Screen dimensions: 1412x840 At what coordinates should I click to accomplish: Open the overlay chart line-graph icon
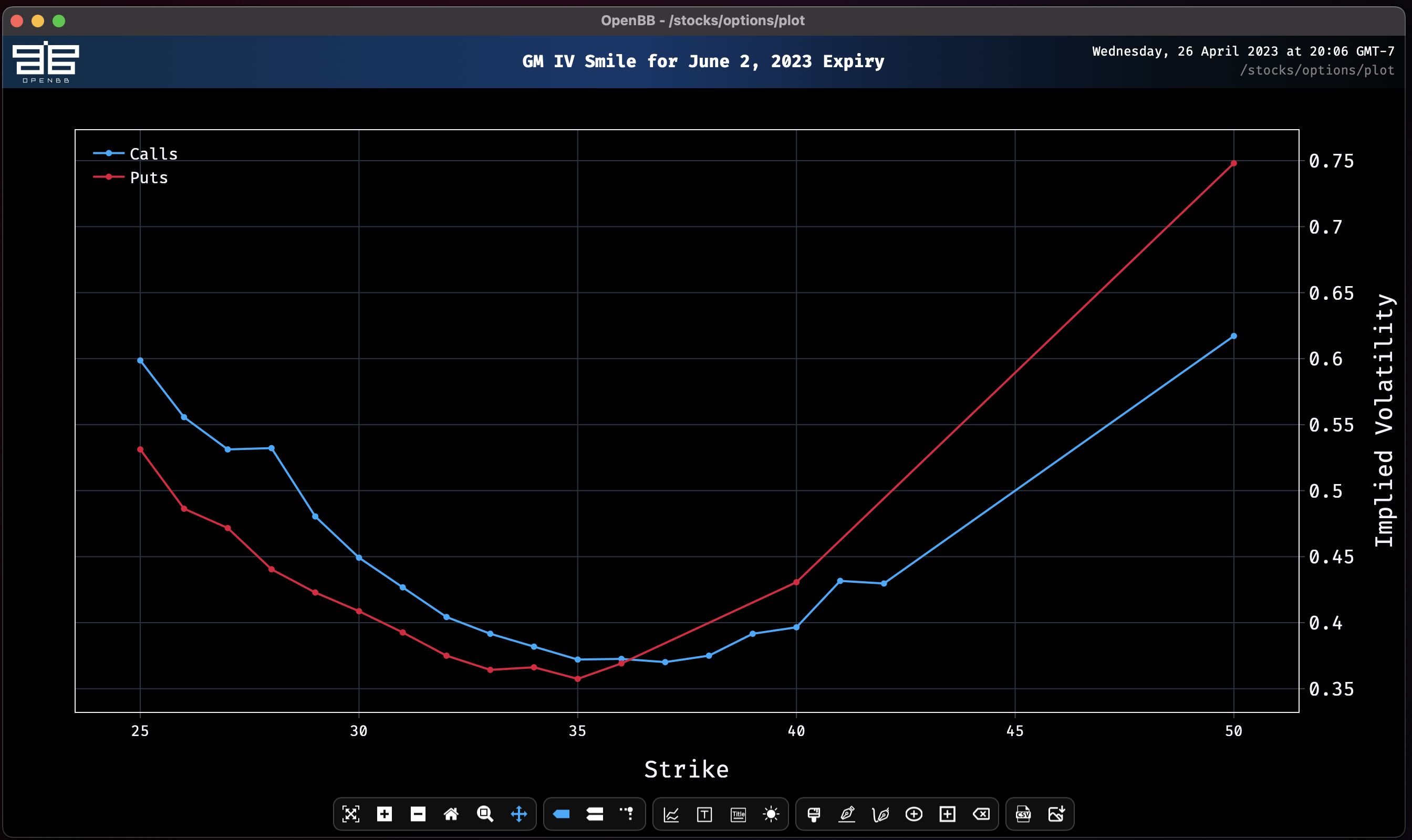click(671, 814)
